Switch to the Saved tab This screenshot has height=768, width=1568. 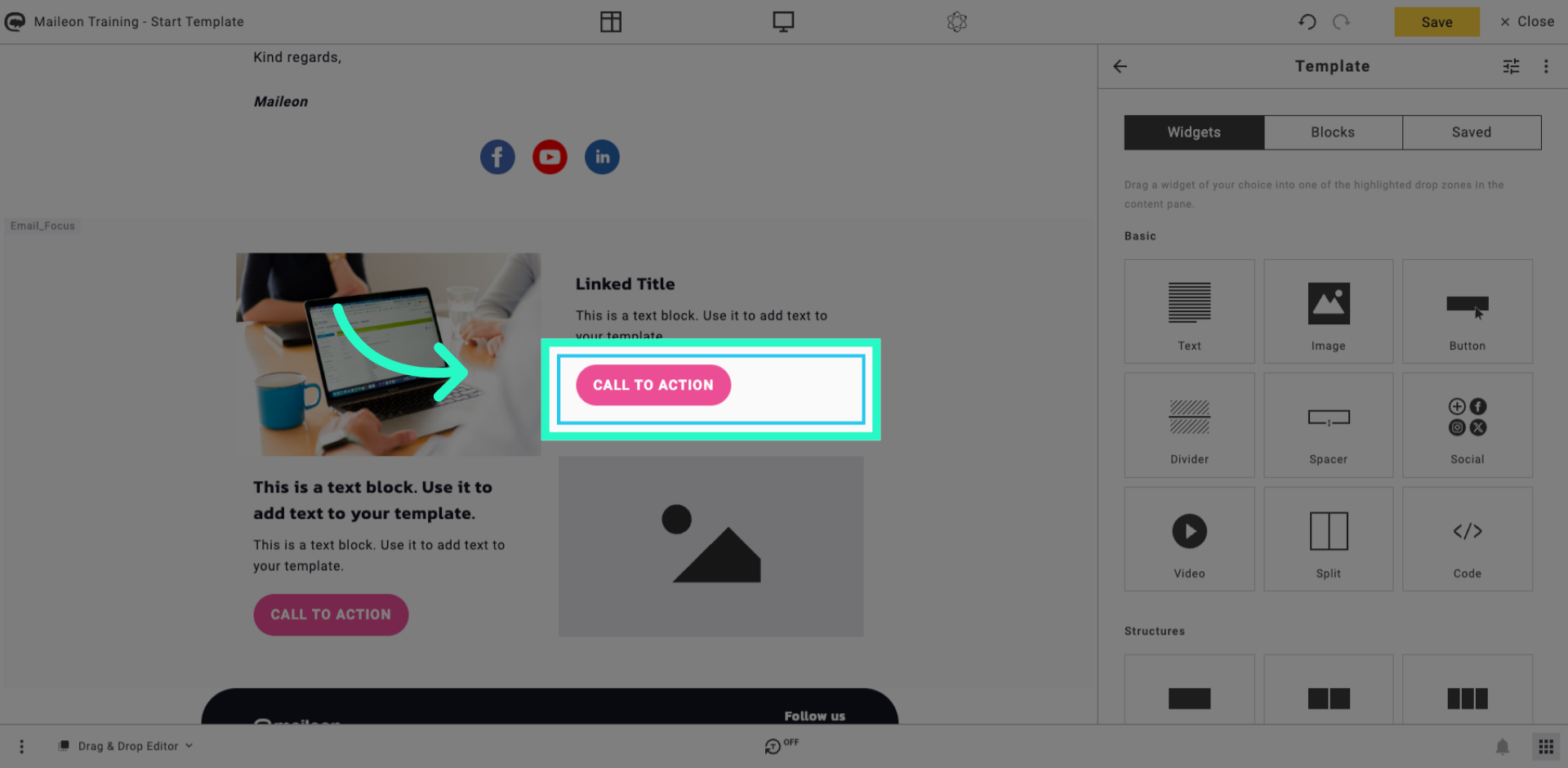tap(1472, 132)
